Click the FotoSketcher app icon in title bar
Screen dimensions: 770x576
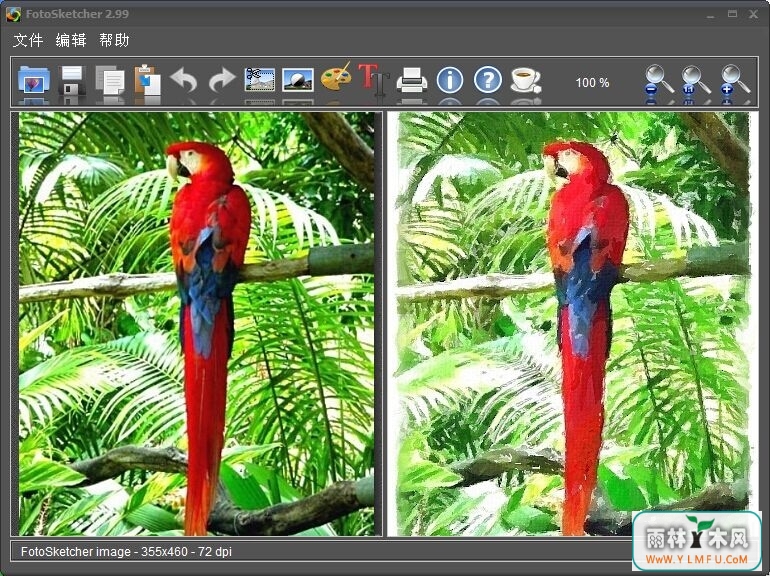point(13,14)
